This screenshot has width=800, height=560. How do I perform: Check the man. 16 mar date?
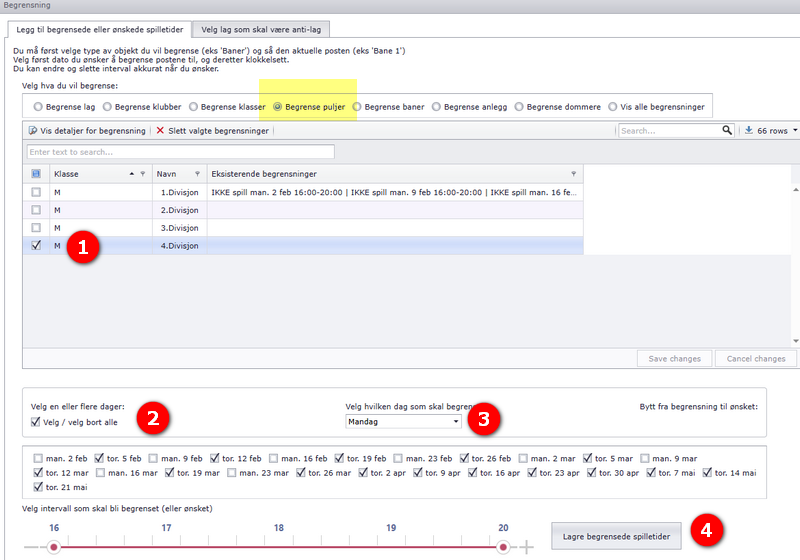coord(101,473)
